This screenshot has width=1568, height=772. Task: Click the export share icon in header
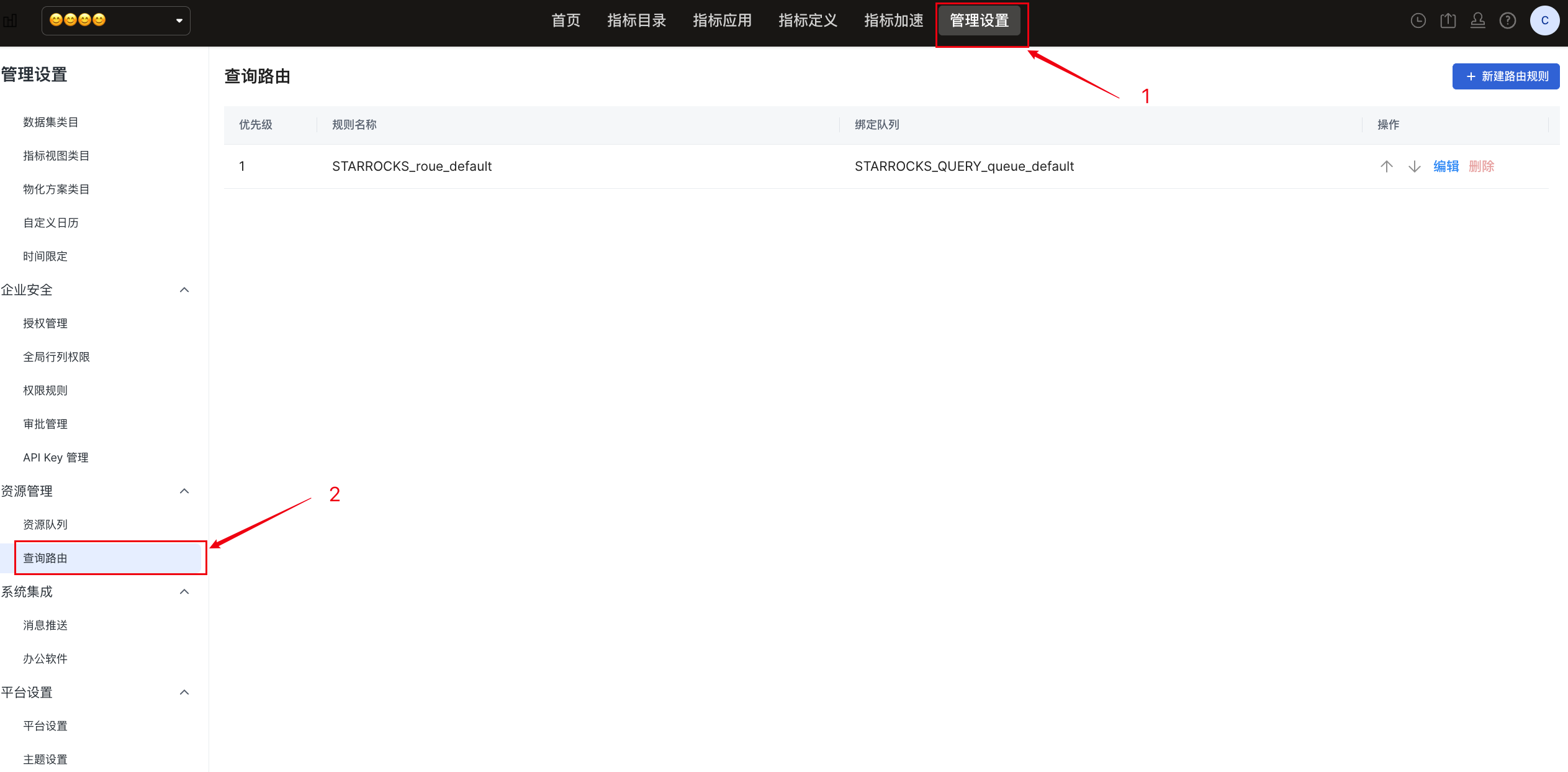[x=1448, y=20]
